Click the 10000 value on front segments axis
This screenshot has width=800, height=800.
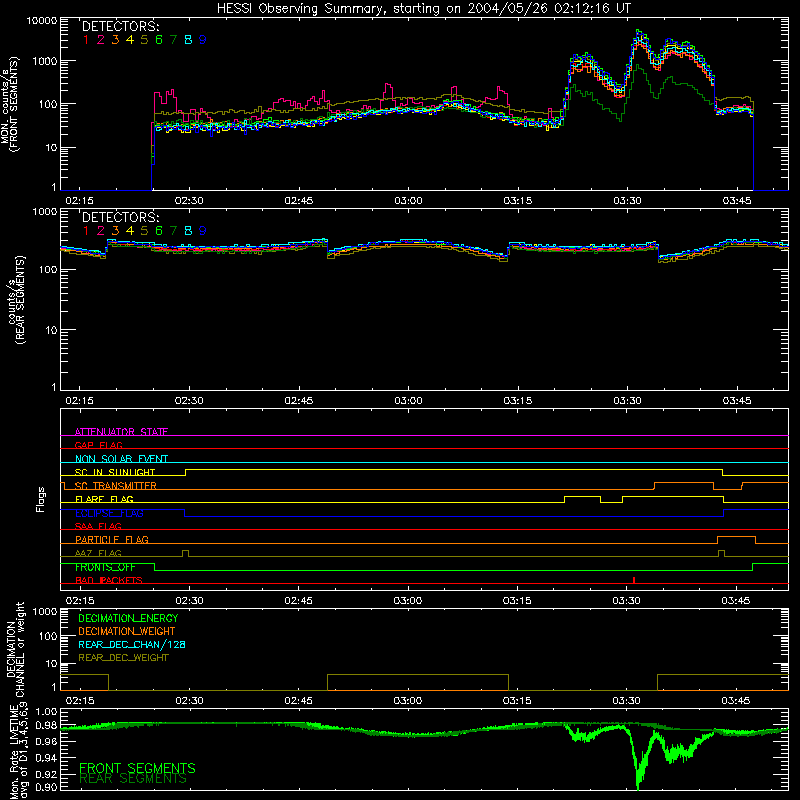(x=42, y=21)
